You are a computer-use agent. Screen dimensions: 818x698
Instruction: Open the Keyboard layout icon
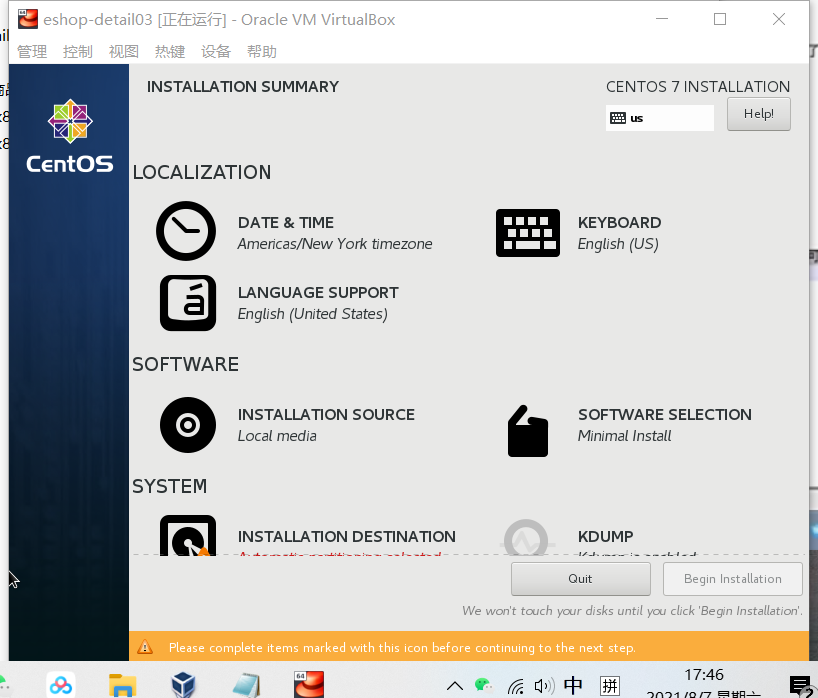click(527, 233)
